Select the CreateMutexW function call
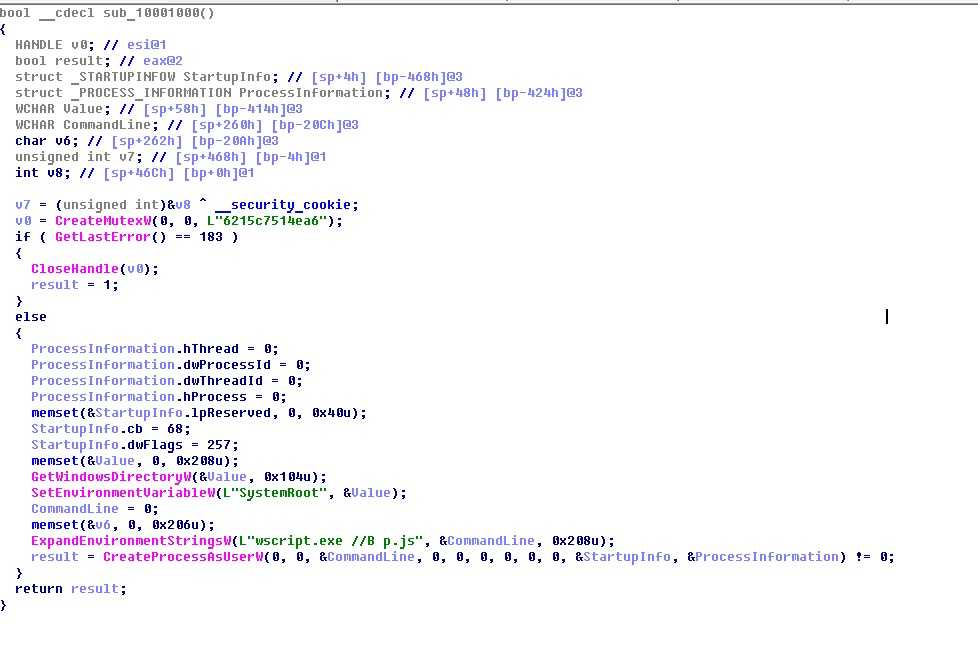The width and height of the screenshot is (978, 646). 98,221
